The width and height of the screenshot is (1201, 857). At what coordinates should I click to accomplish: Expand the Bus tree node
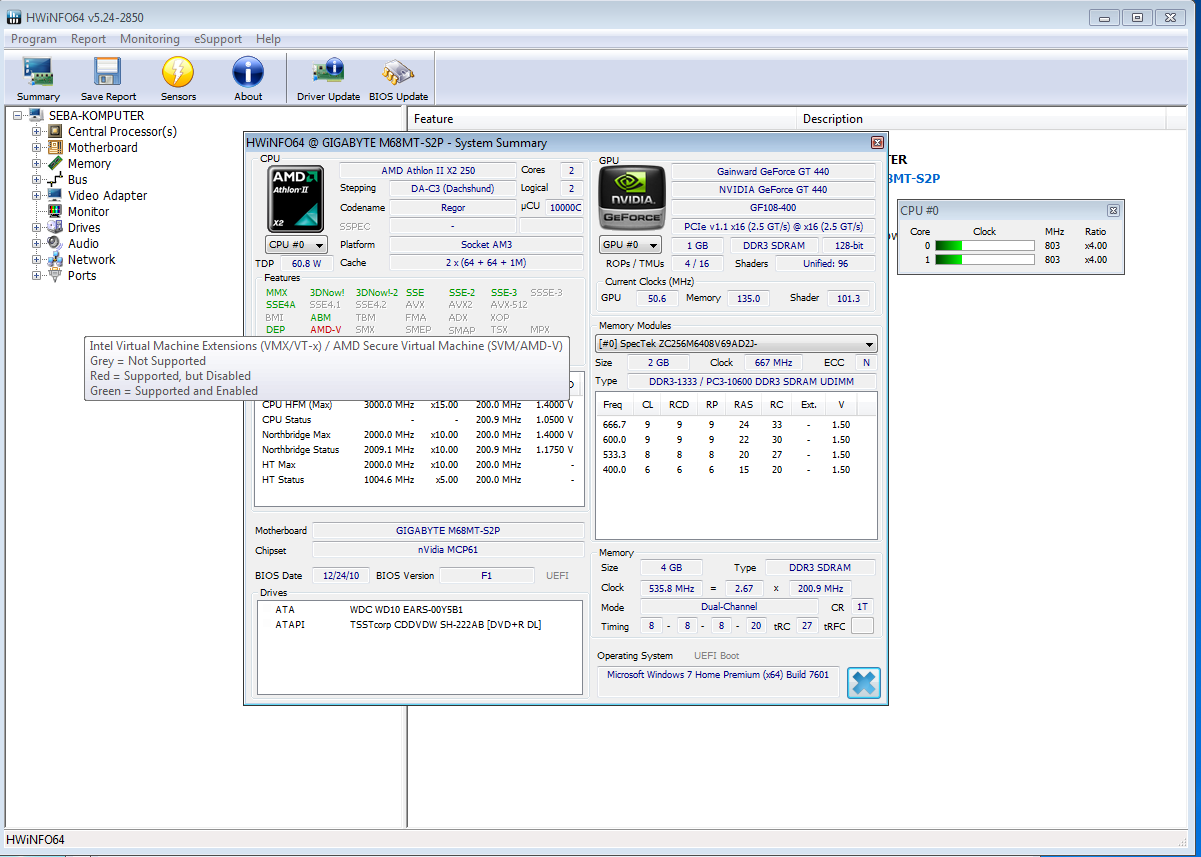36,180
